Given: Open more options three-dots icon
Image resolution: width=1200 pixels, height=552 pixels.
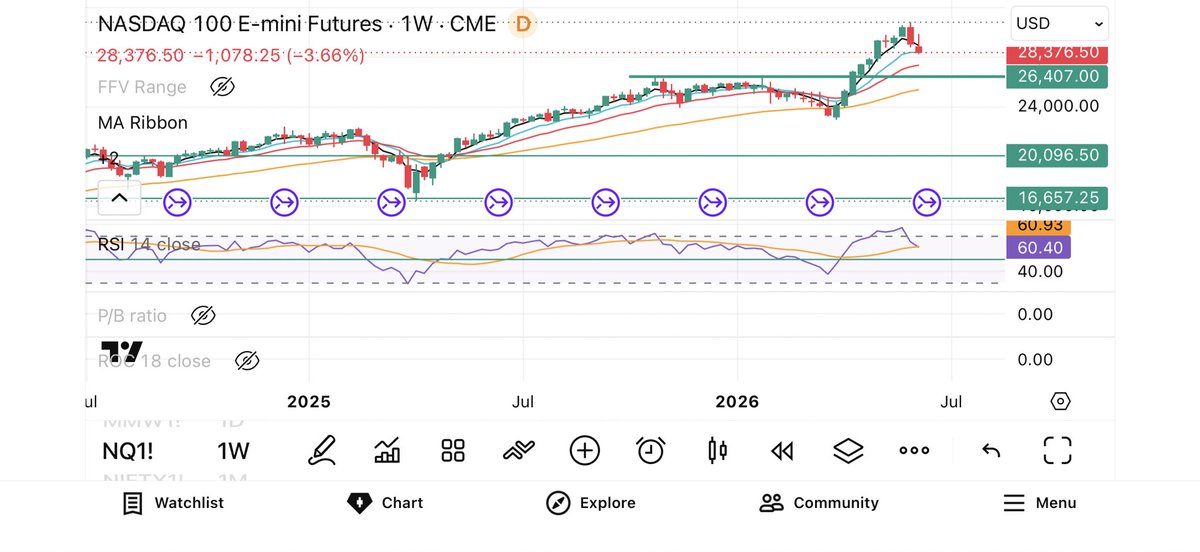Looking at the screenshot, I should [x=914, y=451].
